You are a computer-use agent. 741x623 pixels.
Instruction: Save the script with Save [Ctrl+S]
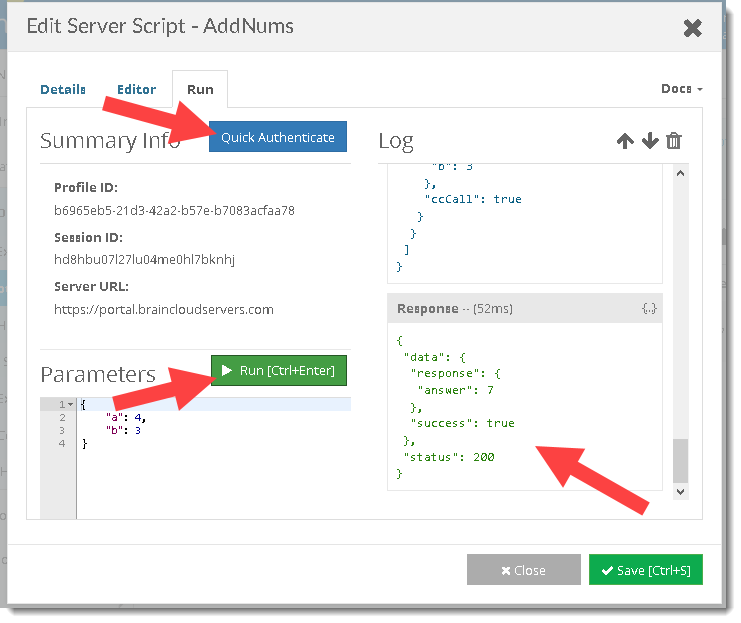pyautogui.click(x=645, y=570)
